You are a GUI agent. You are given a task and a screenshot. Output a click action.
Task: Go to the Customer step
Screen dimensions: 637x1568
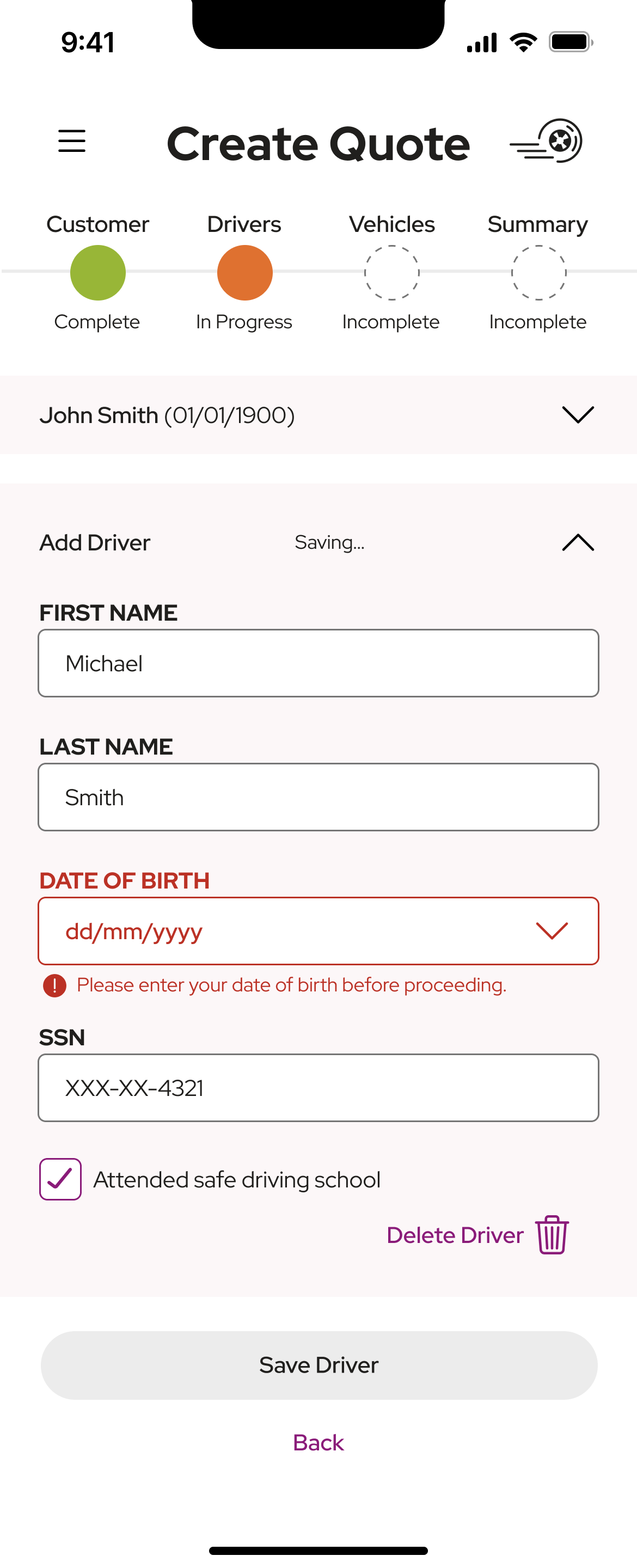point(98,272)
